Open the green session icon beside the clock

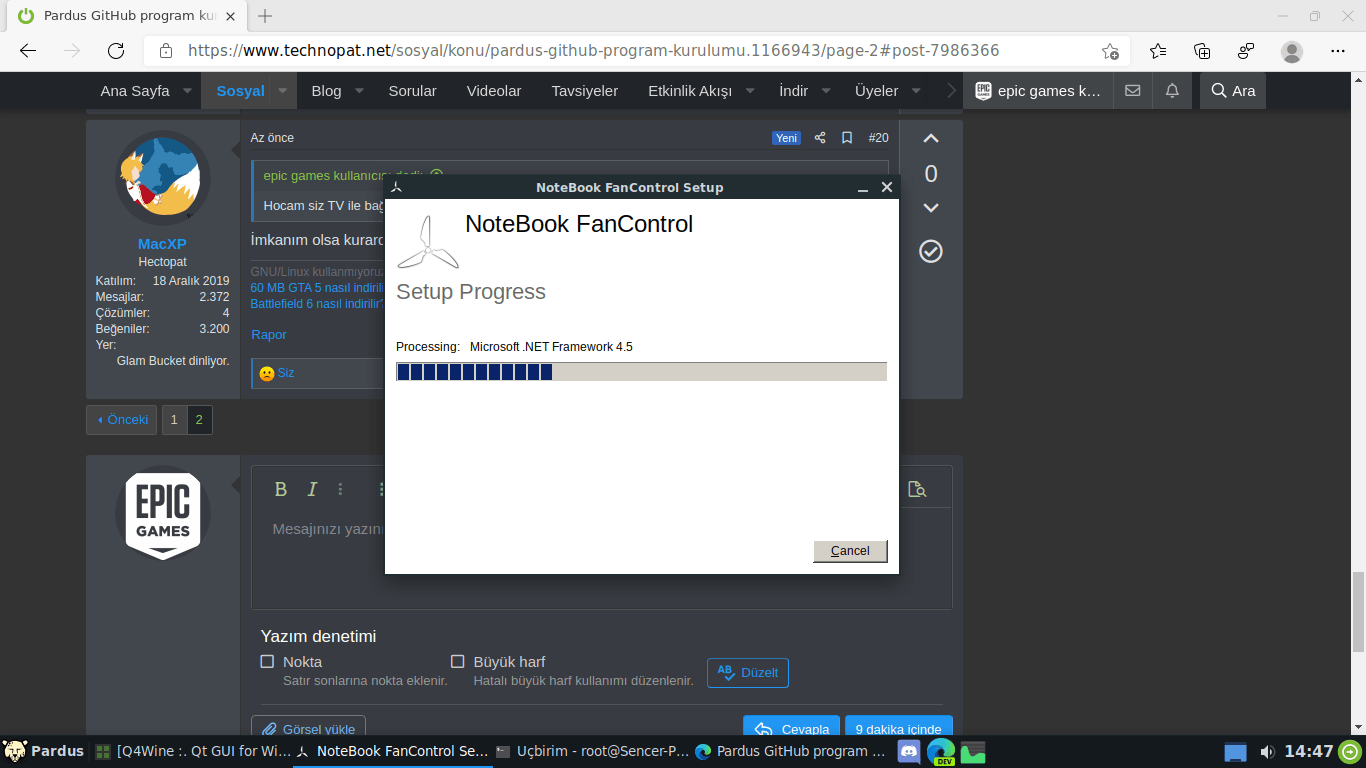(1350, 752)
